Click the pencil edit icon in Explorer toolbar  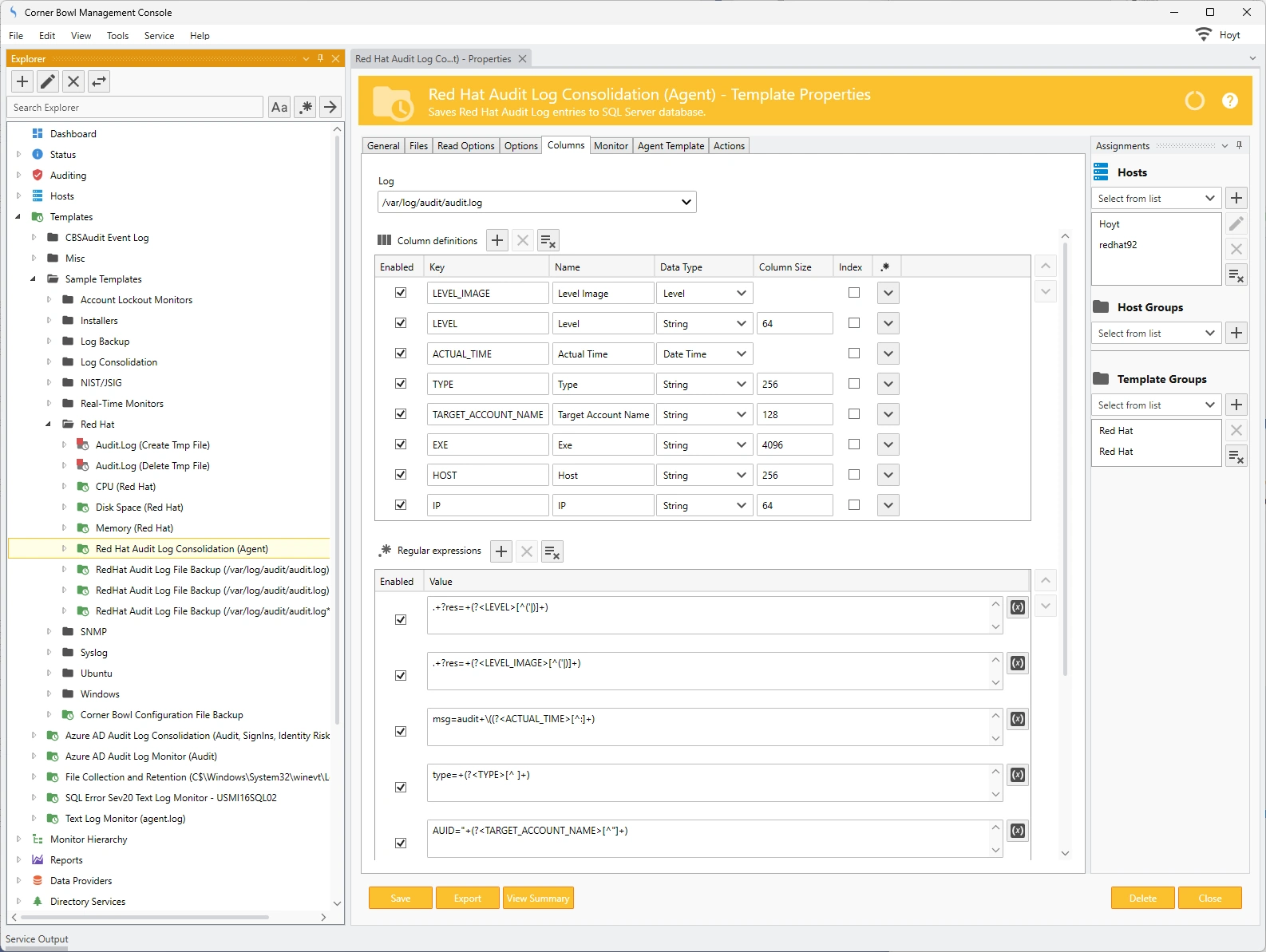point(48,81)
